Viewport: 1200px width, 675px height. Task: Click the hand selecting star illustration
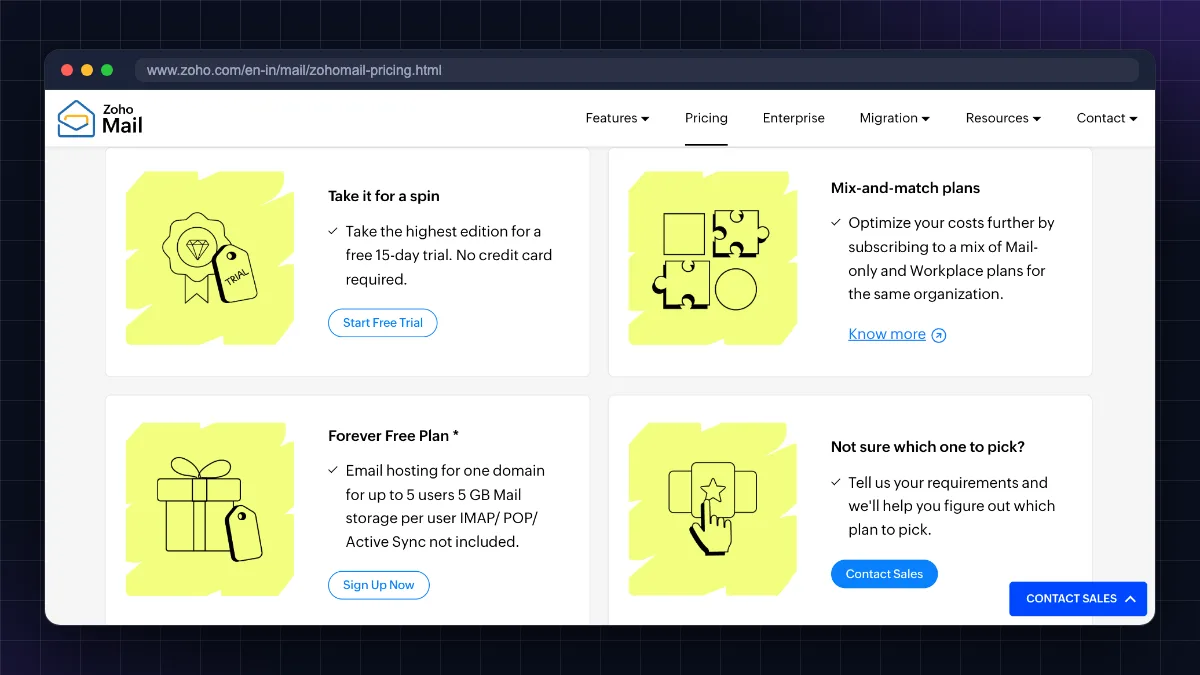711,508
